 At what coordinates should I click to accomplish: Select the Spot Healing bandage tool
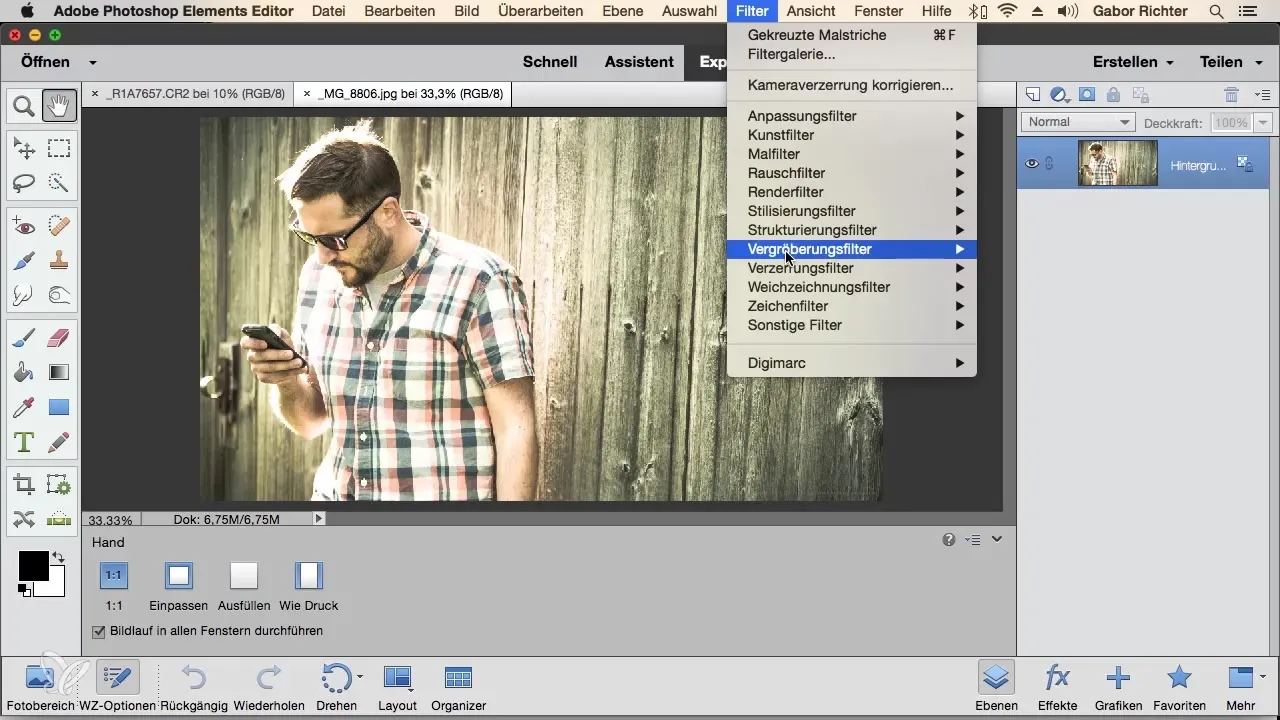59,227
